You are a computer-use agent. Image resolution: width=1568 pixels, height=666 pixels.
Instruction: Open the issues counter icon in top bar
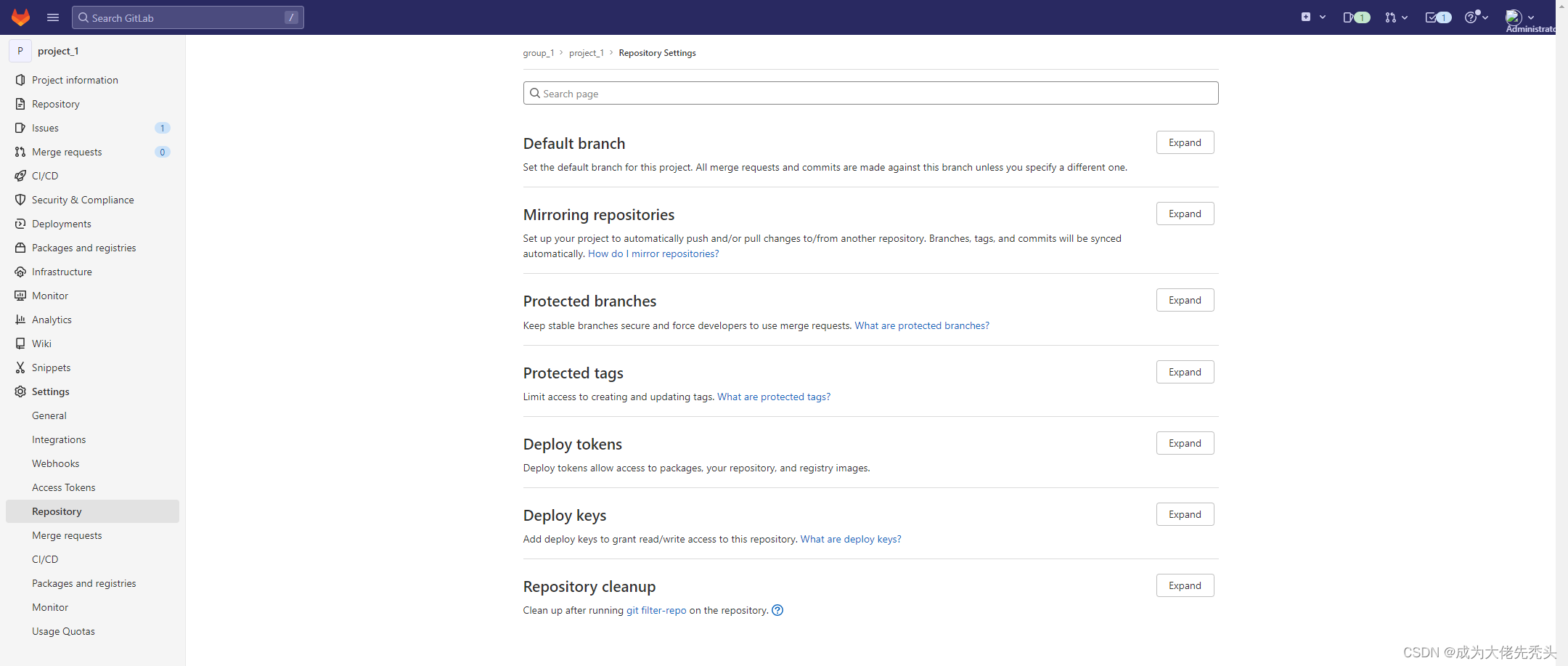coord(1356,17)
